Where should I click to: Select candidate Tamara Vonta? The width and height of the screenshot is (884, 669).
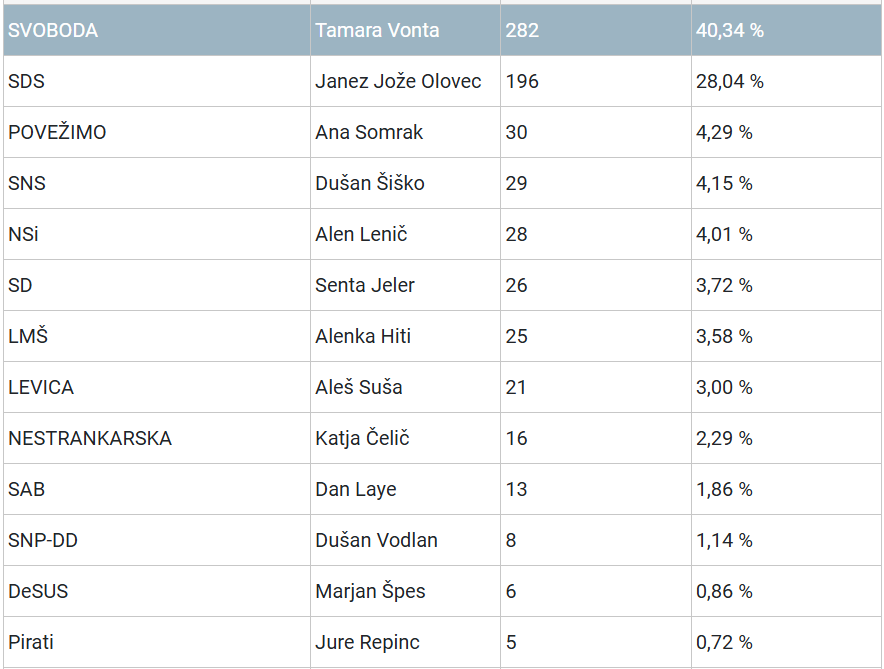pos(377,30)
